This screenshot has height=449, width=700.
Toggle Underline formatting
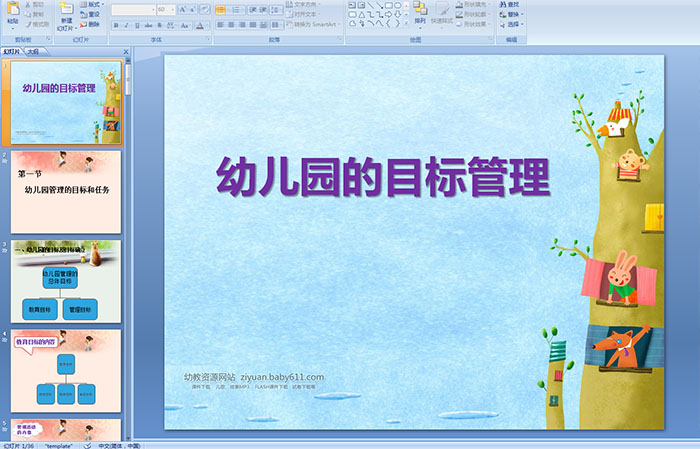click(137, 25)
